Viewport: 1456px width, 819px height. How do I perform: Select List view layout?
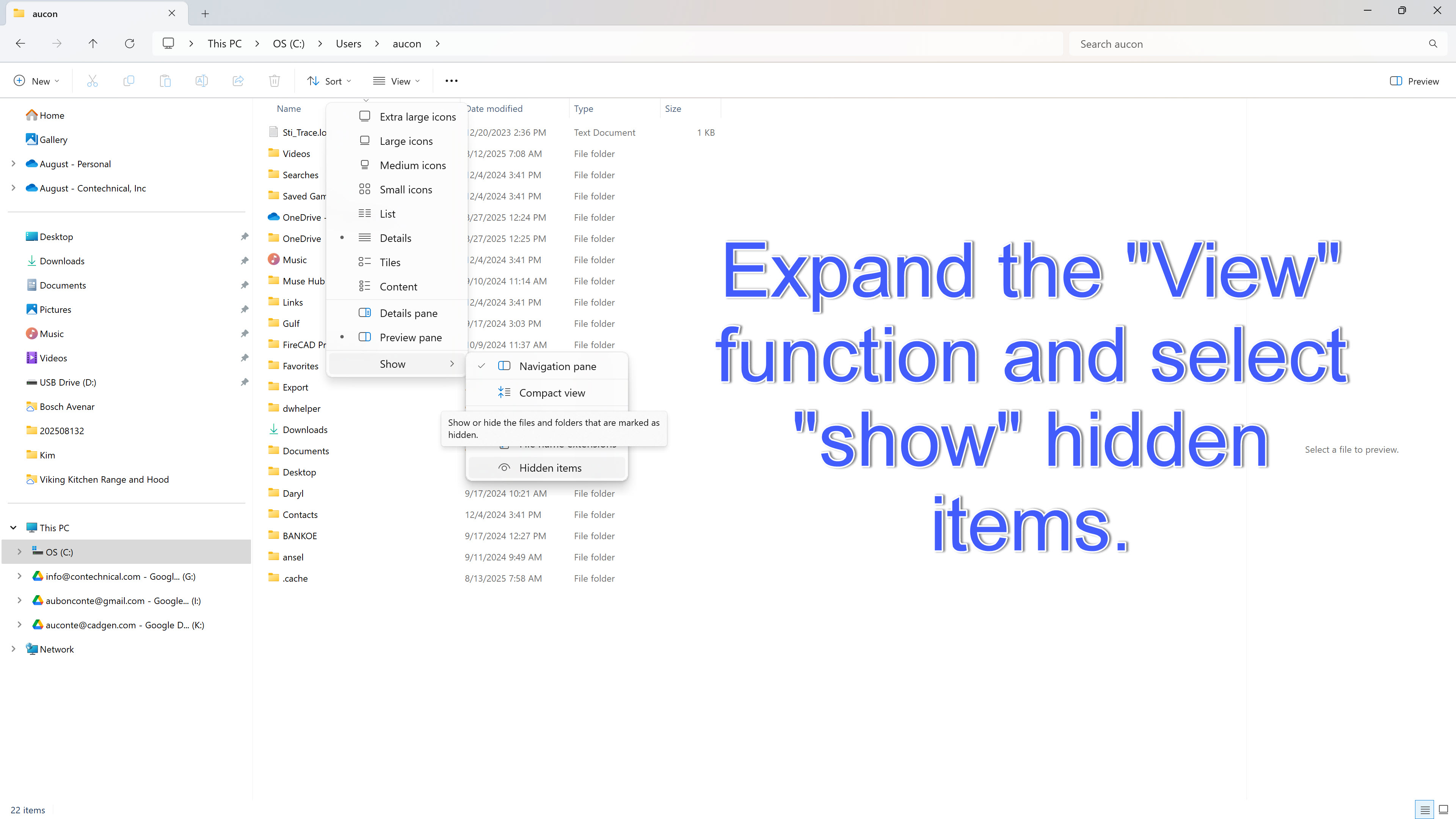(x=397, y=213)
